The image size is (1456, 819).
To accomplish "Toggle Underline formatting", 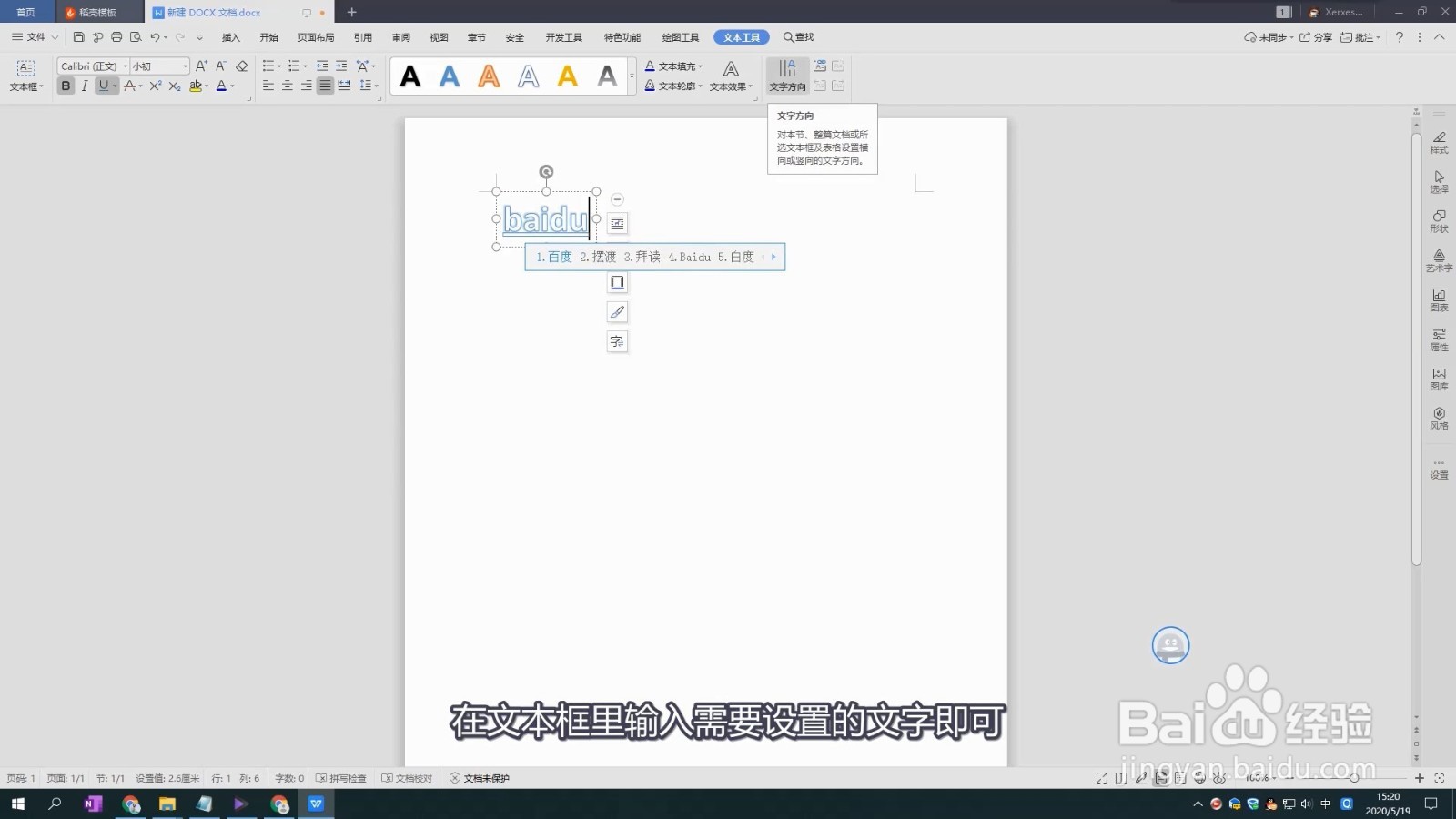I will [x=103, y=86].
